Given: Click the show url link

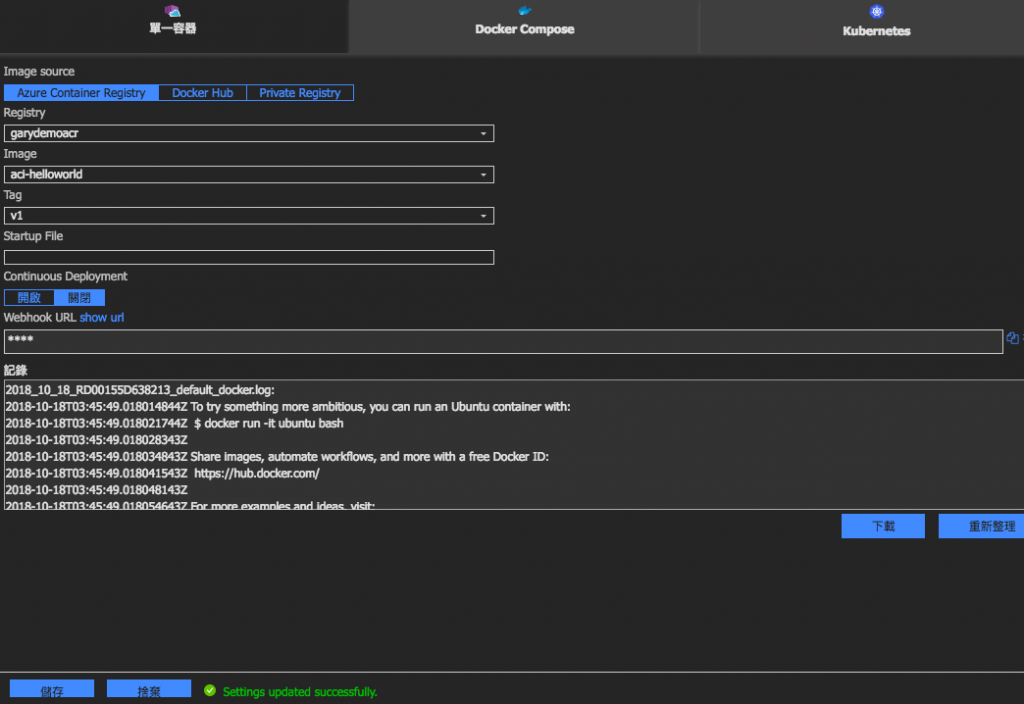Looking at the screenshot, I should coord(102,317).
